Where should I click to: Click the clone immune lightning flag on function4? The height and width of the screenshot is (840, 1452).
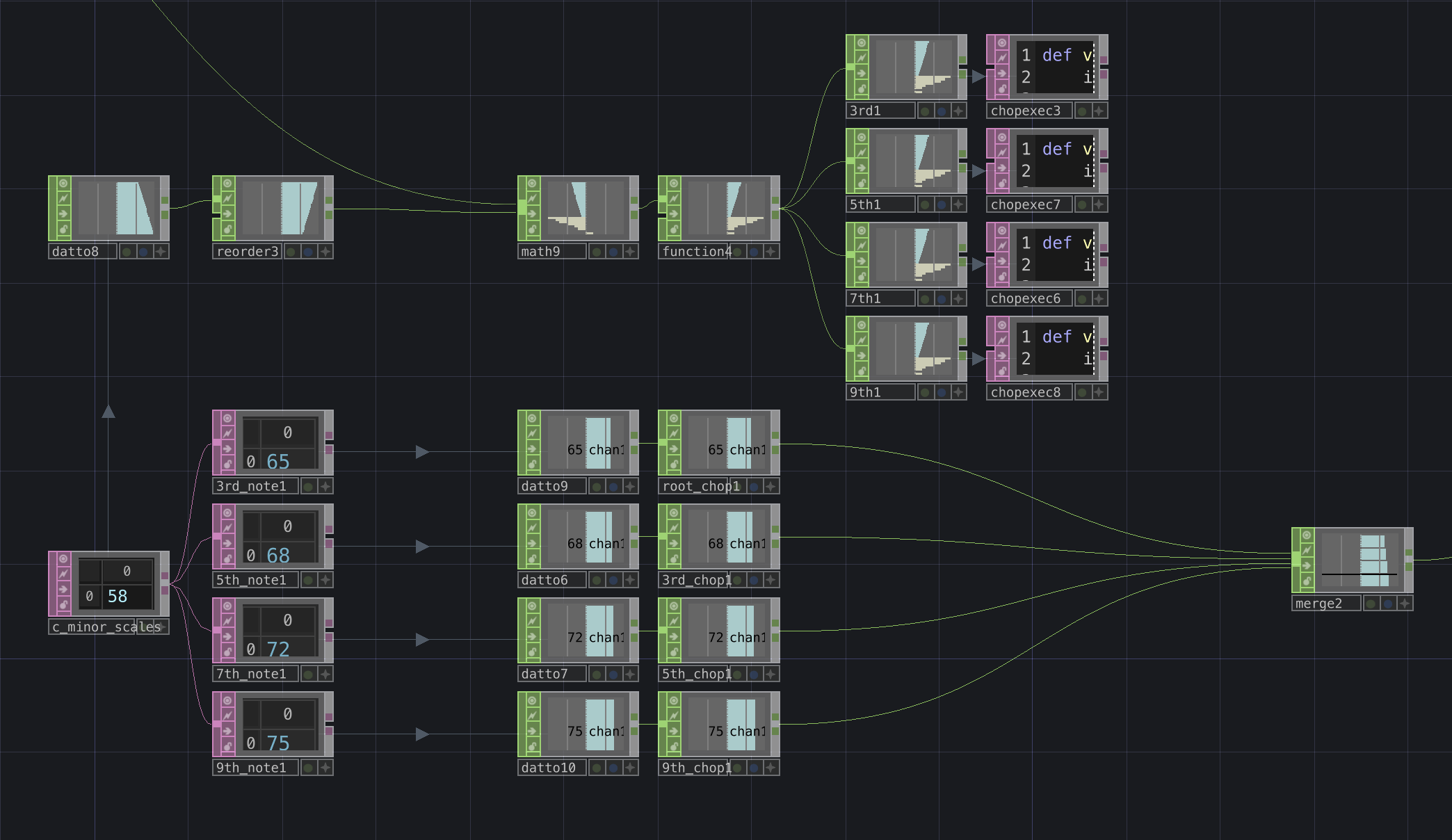point(674,199)
